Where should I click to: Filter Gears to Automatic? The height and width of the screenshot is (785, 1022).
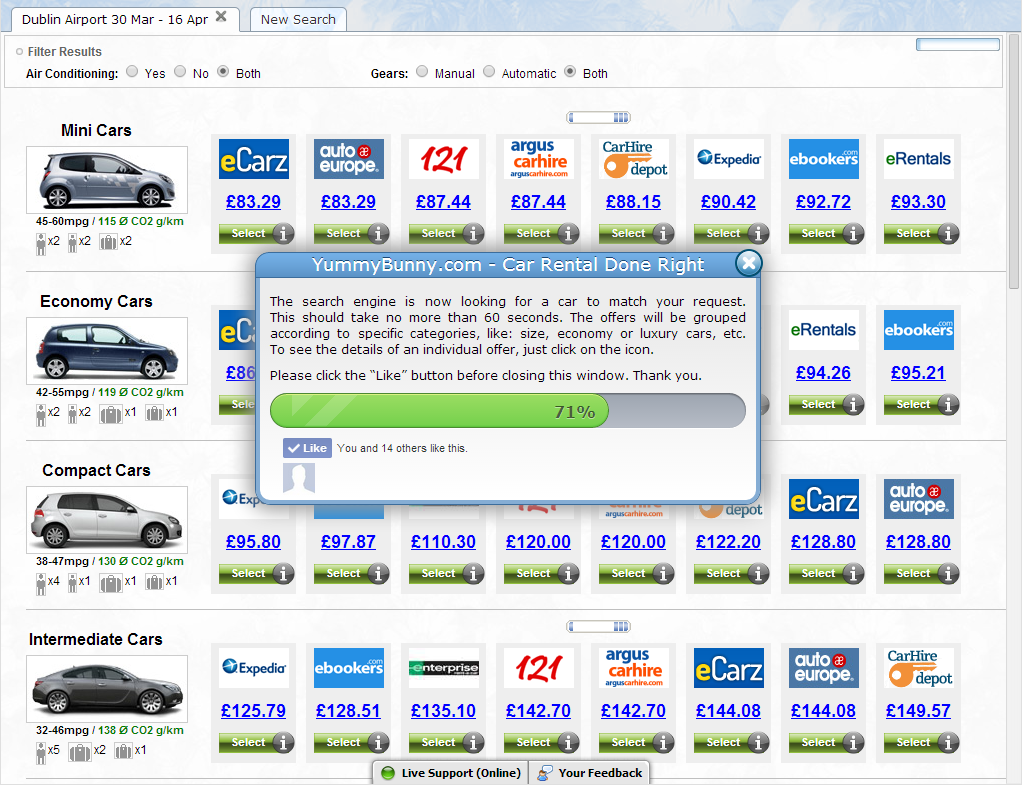pos(489,72)
